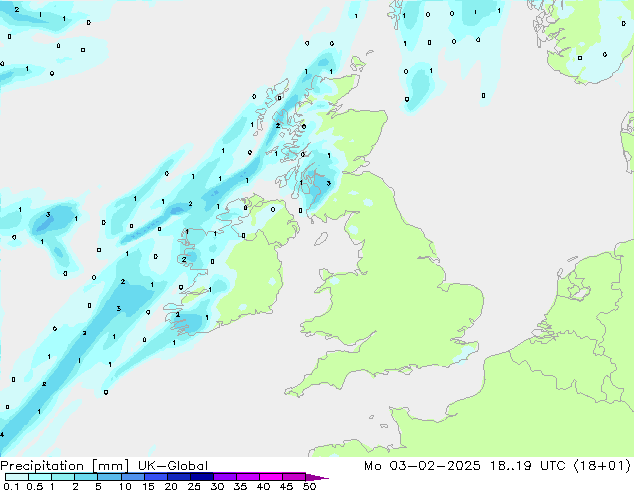Image resolution: width=634 pixels, height=490 pixels.
Task: Click the 'Mo' weekday label
Action: tap(373, 466)
